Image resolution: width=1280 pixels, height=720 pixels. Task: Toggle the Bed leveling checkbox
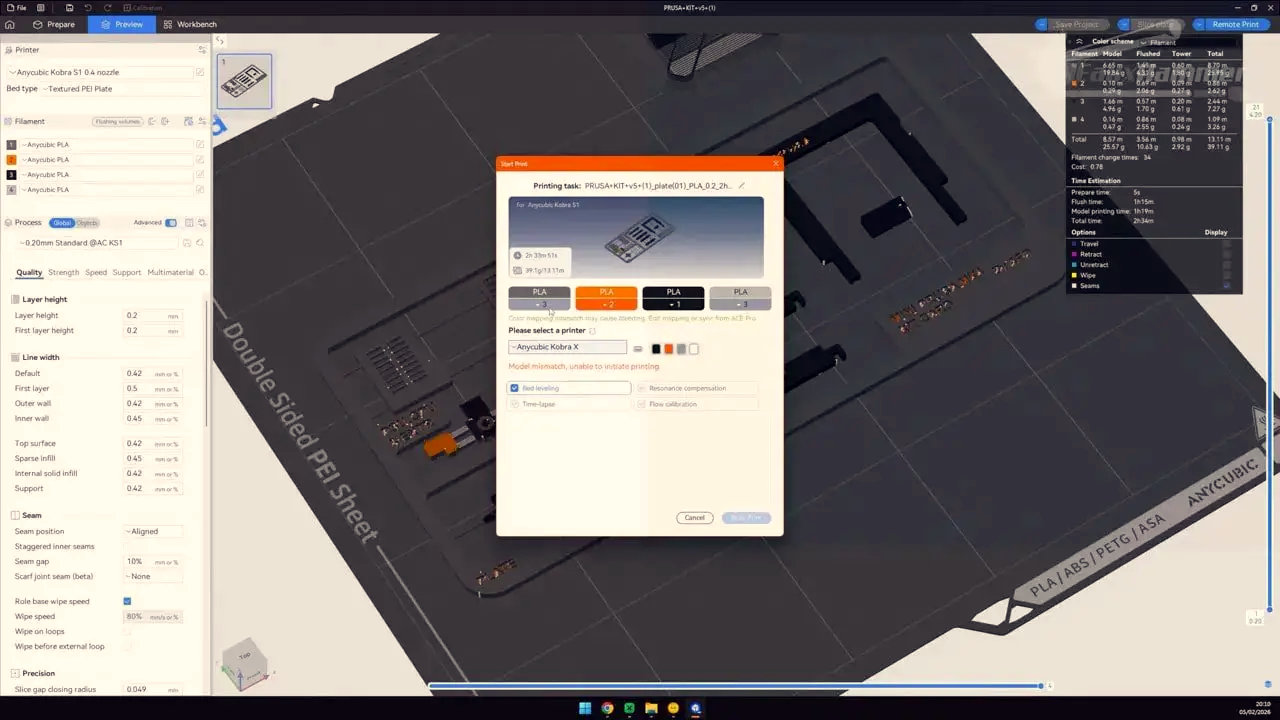(515, 388)
